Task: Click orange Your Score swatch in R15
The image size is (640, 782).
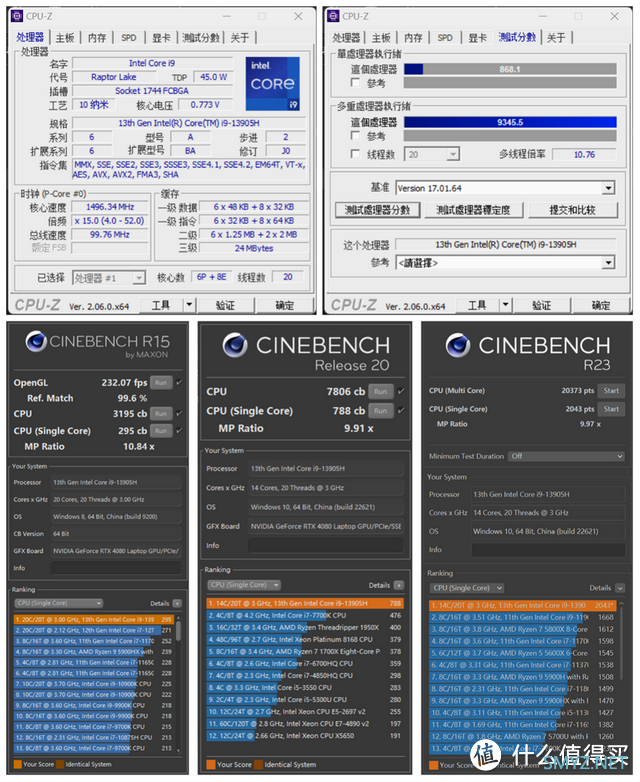Action: click(18, 764)
